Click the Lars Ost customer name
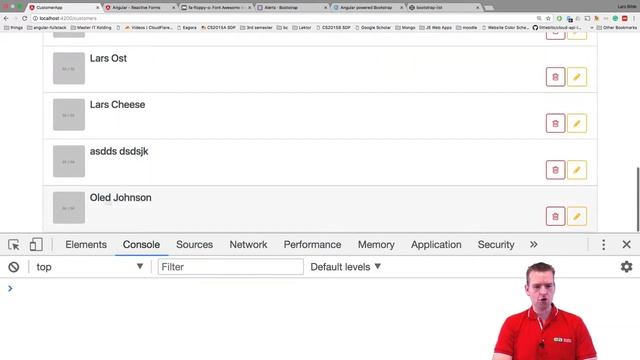The height and width of the screenshot is (360, 640). pyautogui.click(x=108, y=58)
